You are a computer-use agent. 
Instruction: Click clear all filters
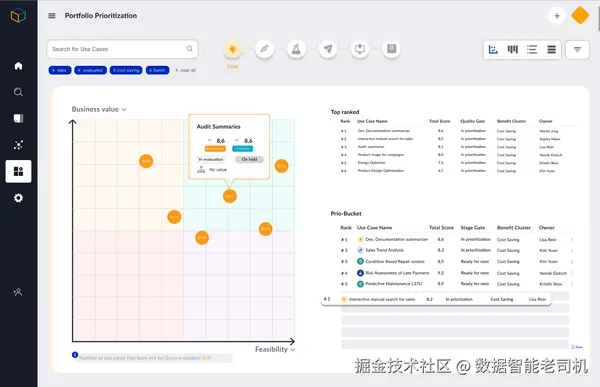185,70
